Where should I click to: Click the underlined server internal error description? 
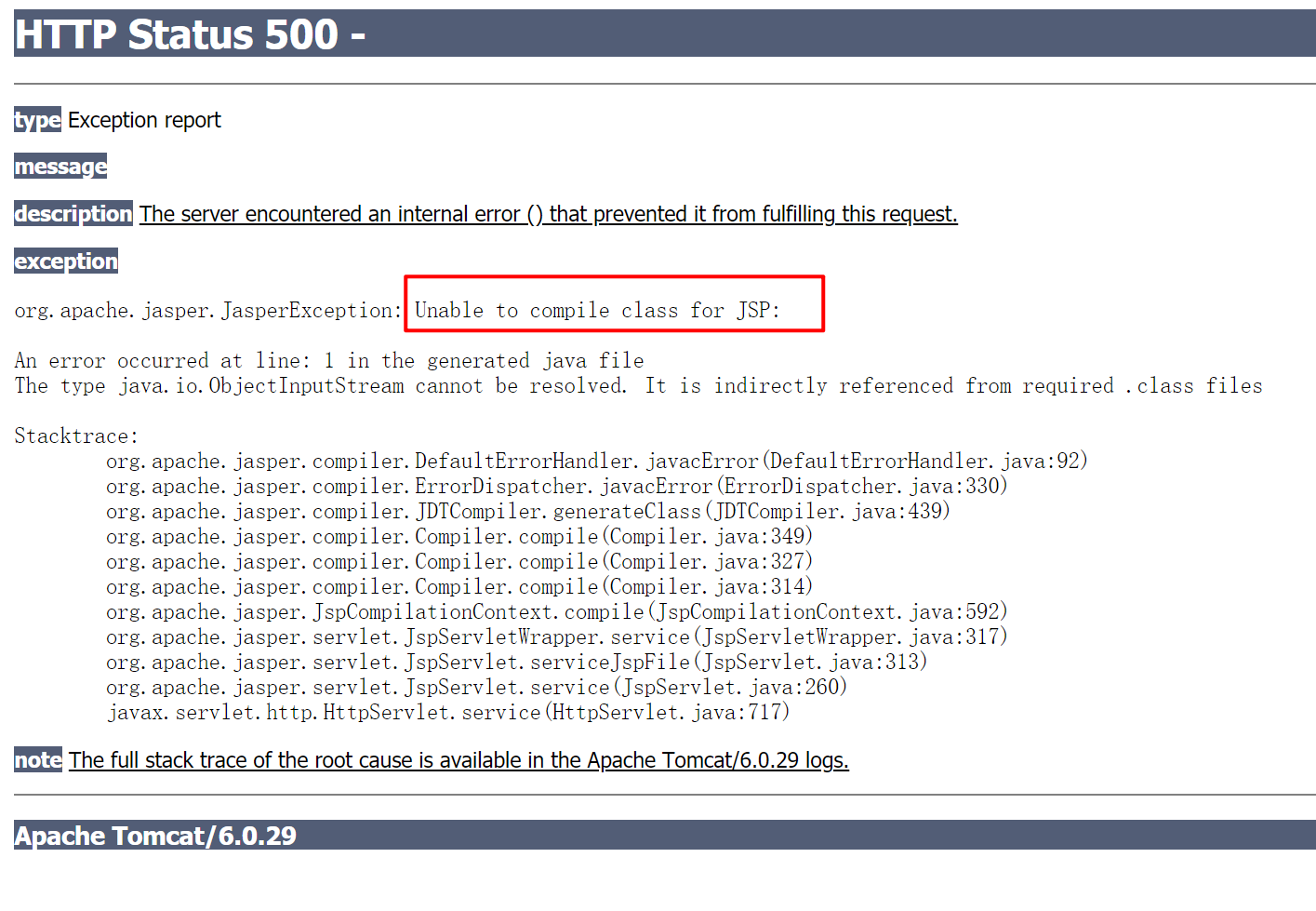click(x=549, y=214)
